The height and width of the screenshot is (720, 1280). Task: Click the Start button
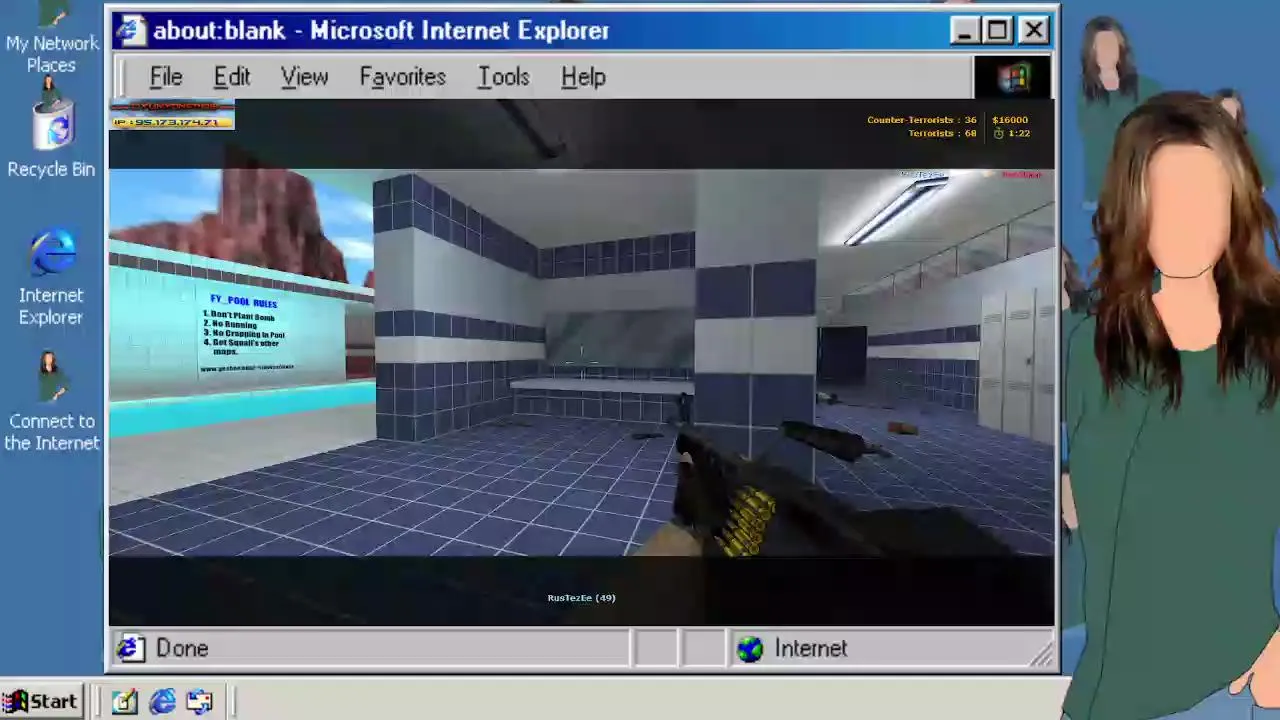40,702
